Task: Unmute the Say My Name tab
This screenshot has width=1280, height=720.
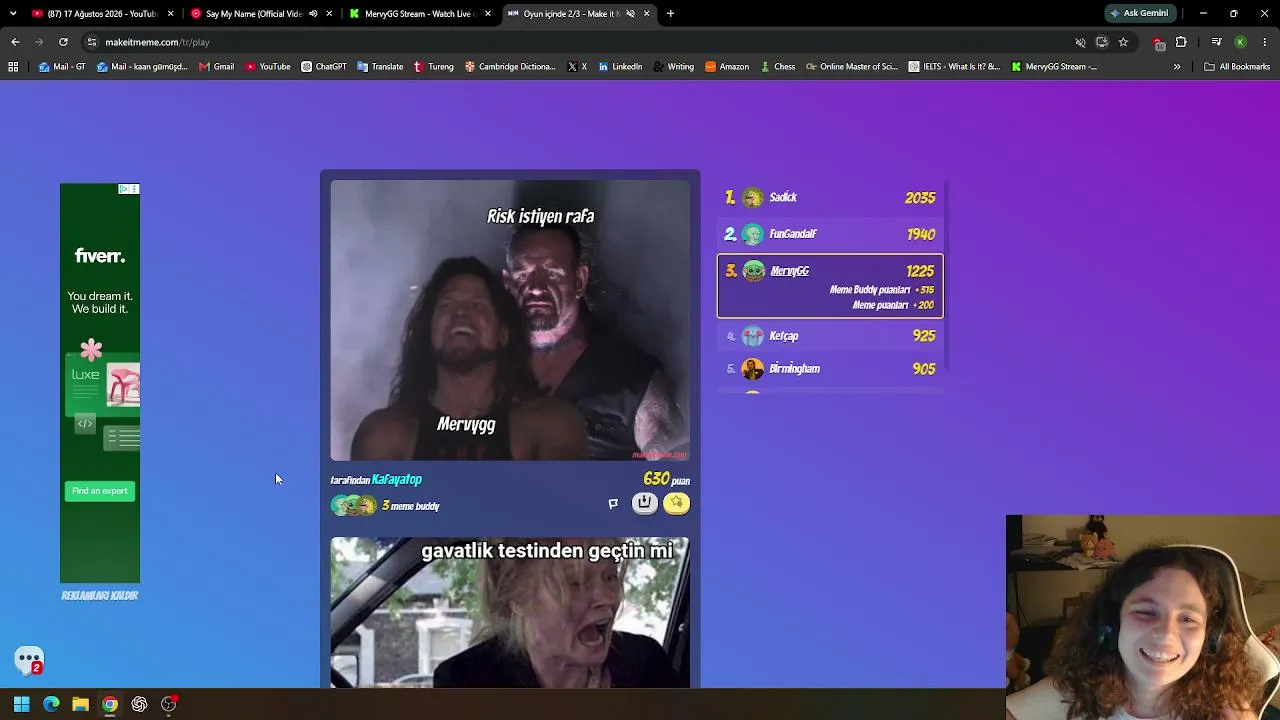Action: (313, 14)
